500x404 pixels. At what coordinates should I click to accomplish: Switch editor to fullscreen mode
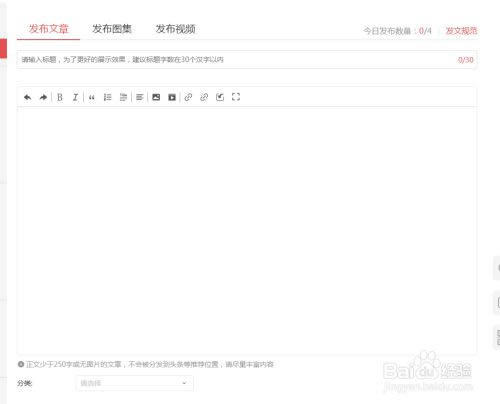236,97
